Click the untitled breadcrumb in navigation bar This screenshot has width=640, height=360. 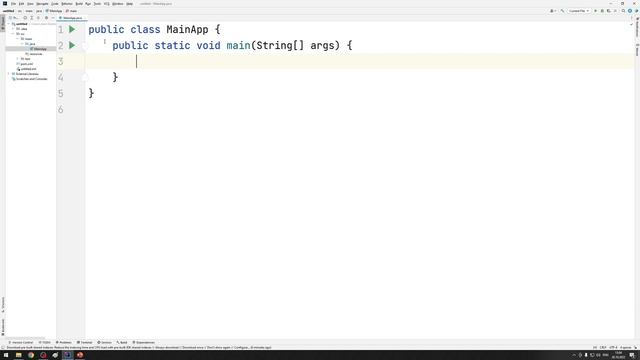click(9, 11)
